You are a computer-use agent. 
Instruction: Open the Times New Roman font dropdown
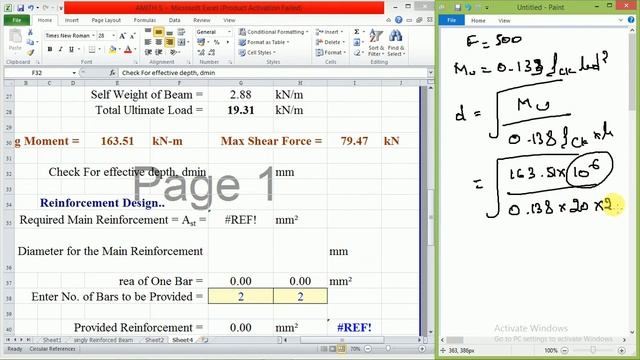coord(93,36)
